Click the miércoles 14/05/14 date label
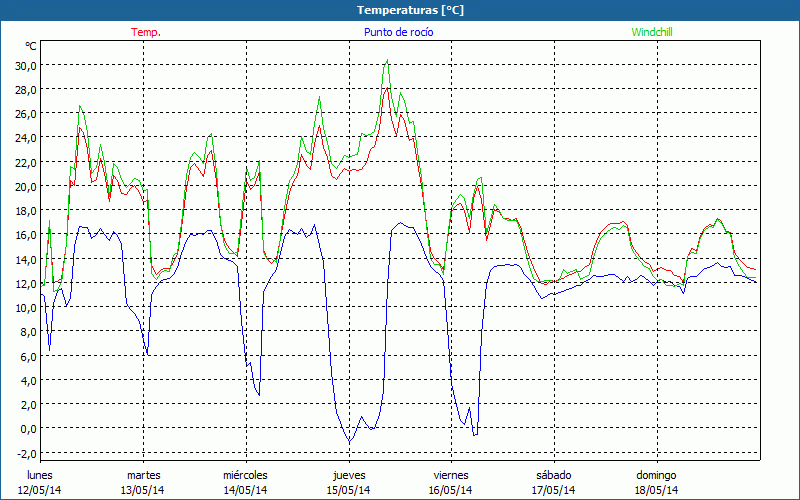The width and height of the screenshot is (800, 500). tap(245, 482)
